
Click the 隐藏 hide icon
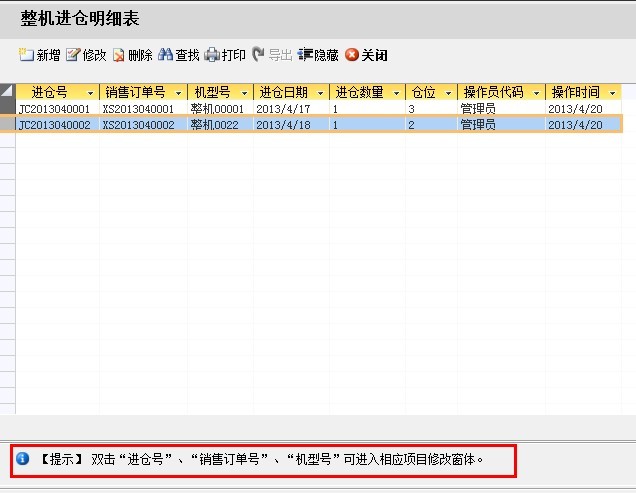pos(305,54)
